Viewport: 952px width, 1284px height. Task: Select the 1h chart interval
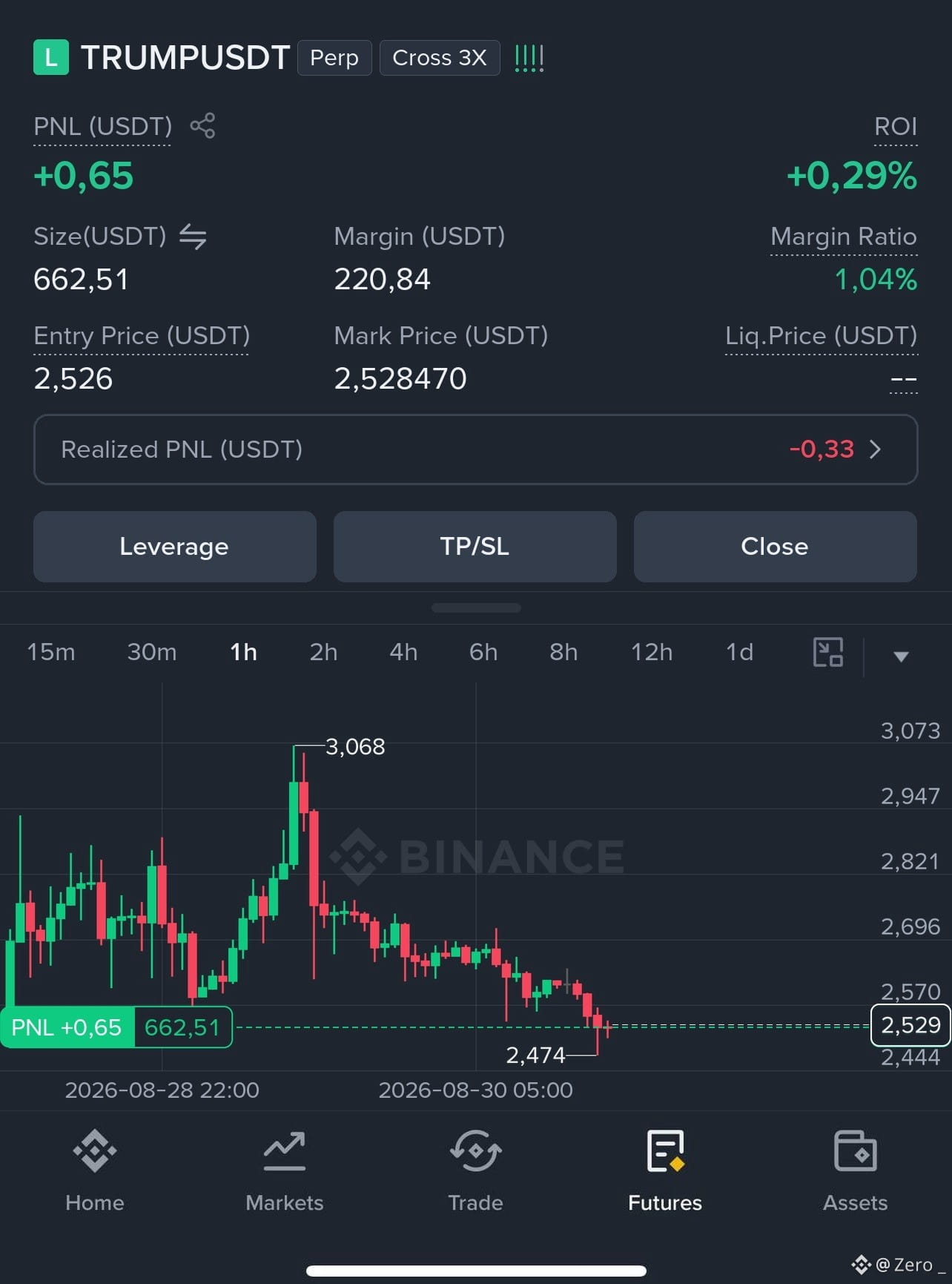[x=243, y=652]
